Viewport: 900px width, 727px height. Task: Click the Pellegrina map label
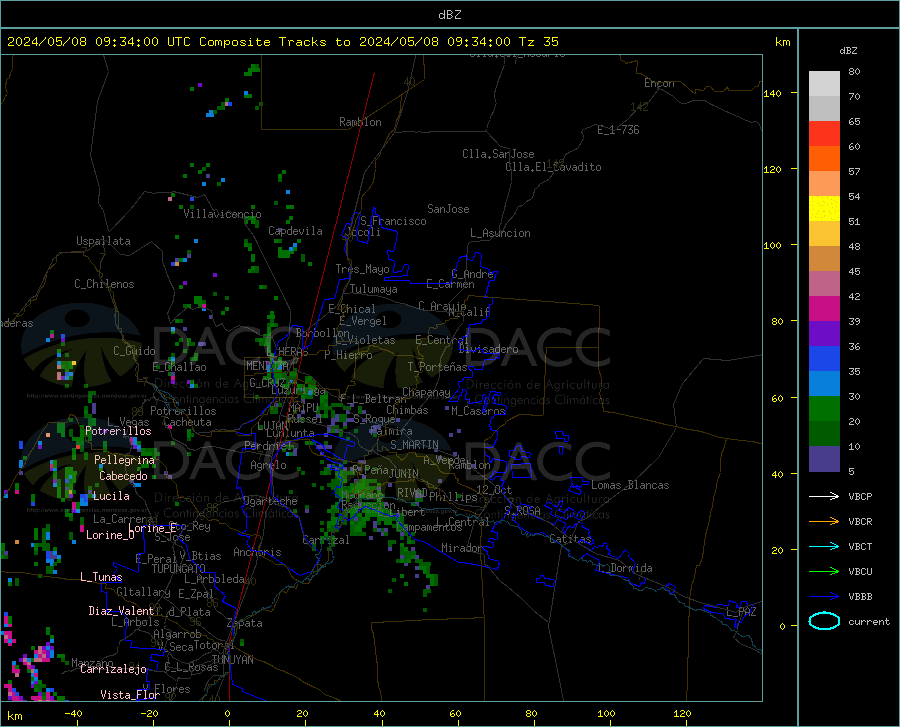(x=125, y=460)
